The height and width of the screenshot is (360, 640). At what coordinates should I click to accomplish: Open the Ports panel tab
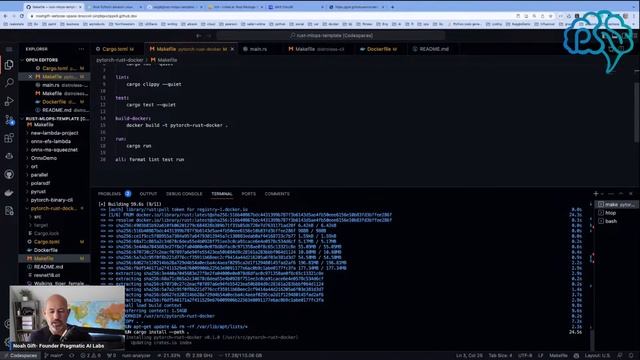pos(248,194)
